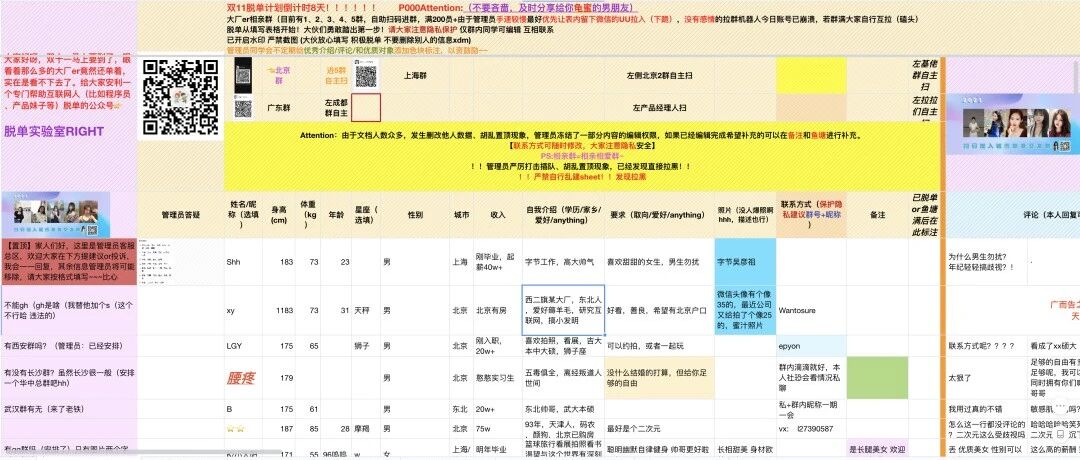Click 喜欢甜甜的女生，男生勿扰 cell
This screenshot has height=460, width=1080.
click(660, 262)
